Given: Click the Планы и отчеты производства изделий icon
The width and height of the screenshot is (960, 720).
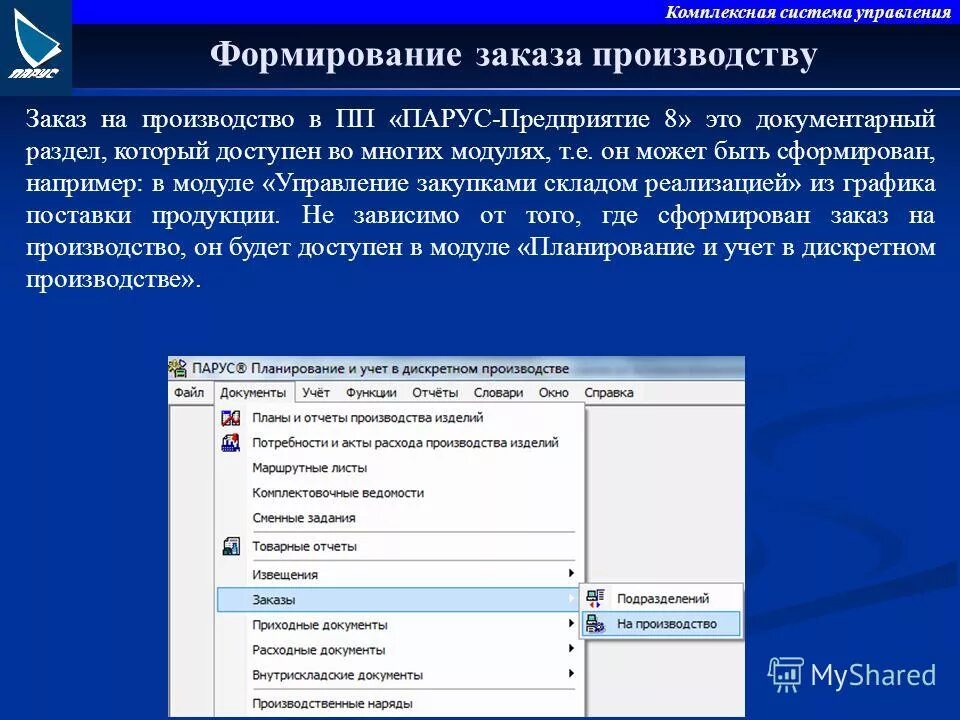Looking at the screenshot, I should (230, 419).
